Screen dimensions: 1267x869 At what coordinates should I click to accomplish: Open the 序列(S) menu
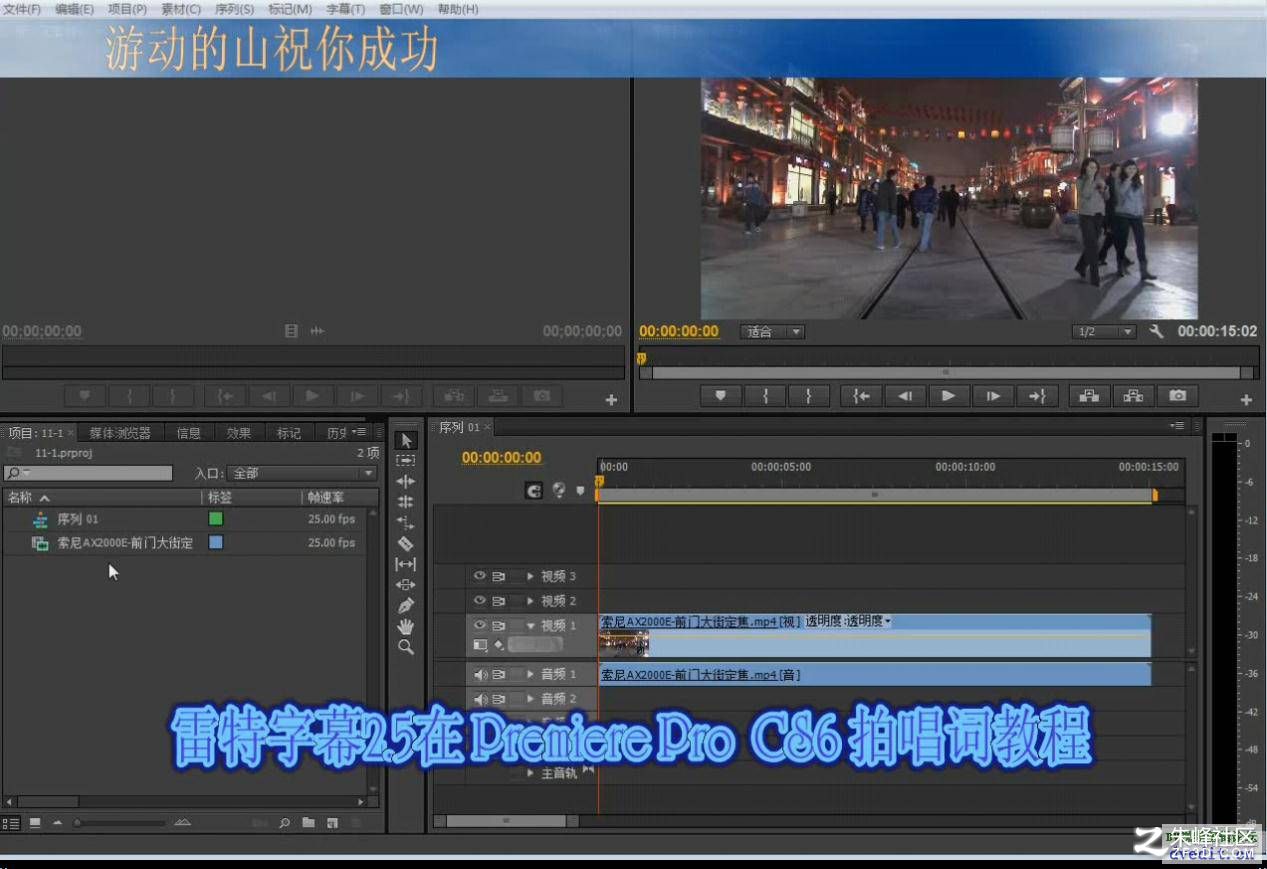[x=234, y=9]
